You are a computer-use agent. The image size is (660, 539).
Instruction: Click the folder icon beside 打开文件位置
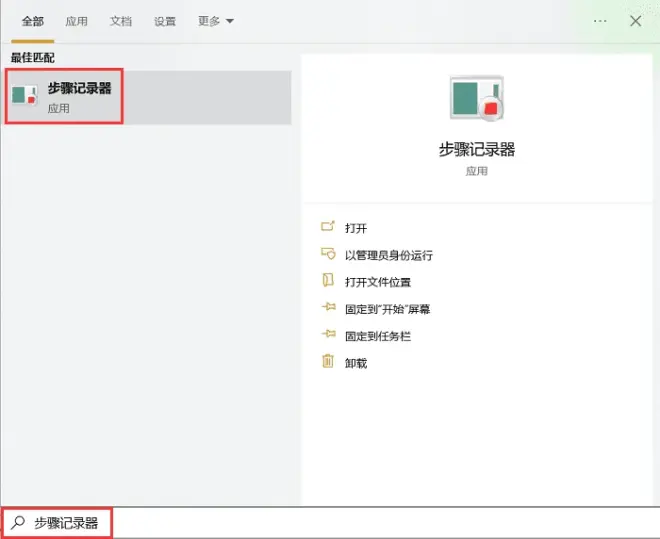point(328,280)
